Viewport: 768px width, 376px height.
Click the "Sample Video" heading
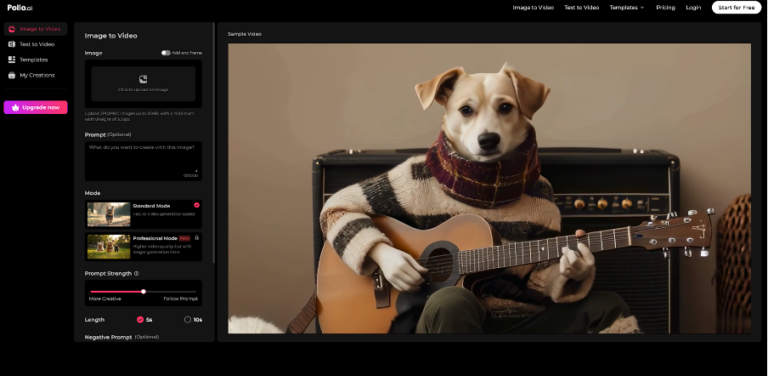pyautogui.click(x=244, y=34)
